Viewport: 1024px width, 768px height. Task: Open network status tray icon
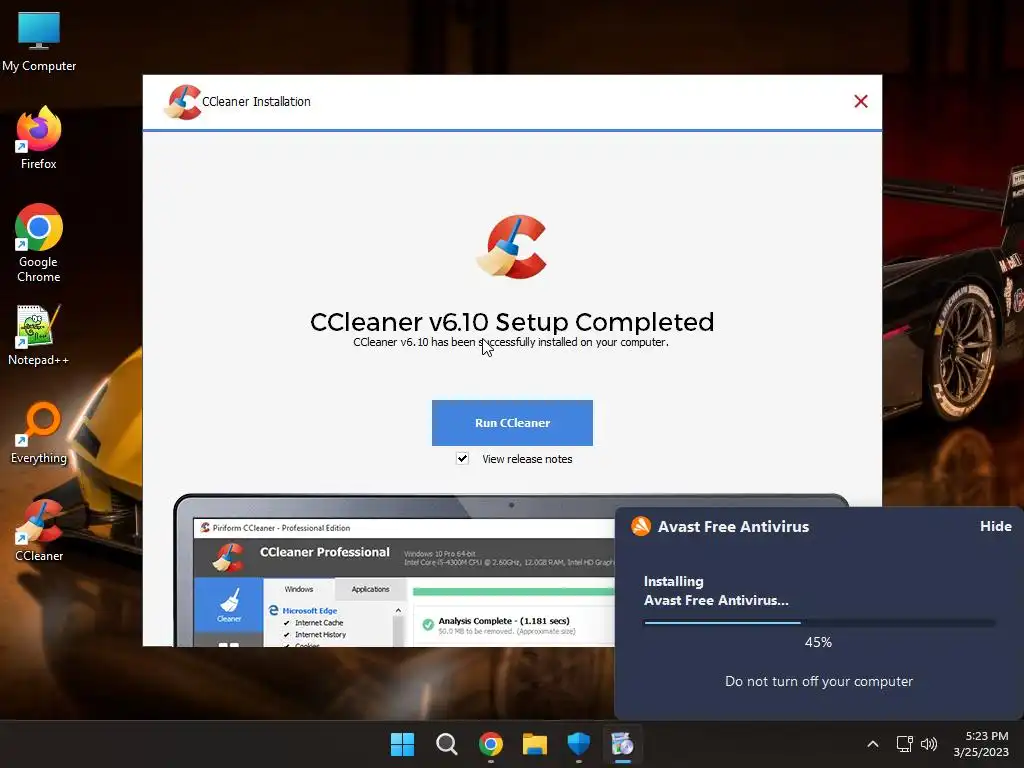point(904,744)
